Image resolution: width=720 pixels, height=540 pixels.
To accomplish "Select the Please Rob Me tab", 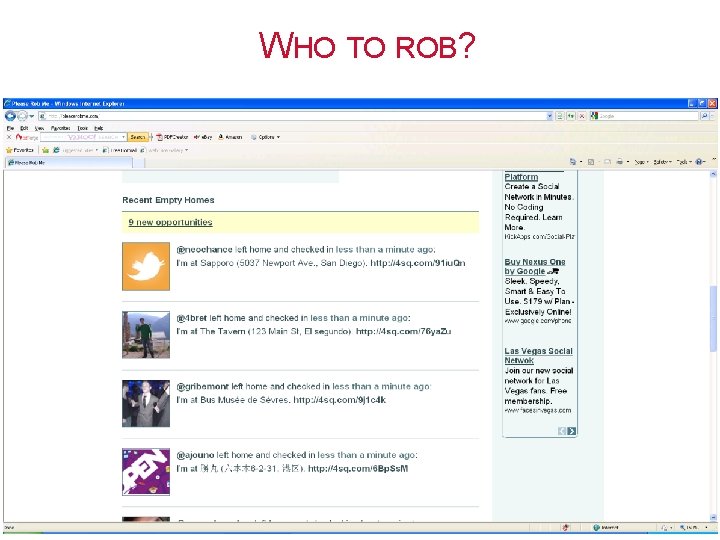I will (69, 163).
